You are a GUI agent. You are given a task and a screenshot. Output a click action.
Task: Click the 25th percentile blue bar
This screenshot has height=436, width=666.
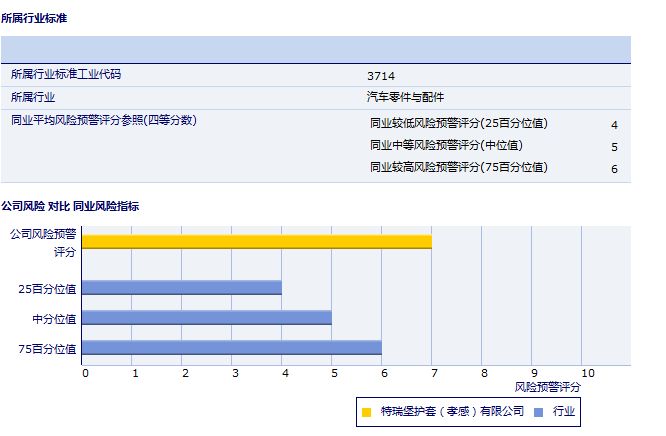pos(181,288)
